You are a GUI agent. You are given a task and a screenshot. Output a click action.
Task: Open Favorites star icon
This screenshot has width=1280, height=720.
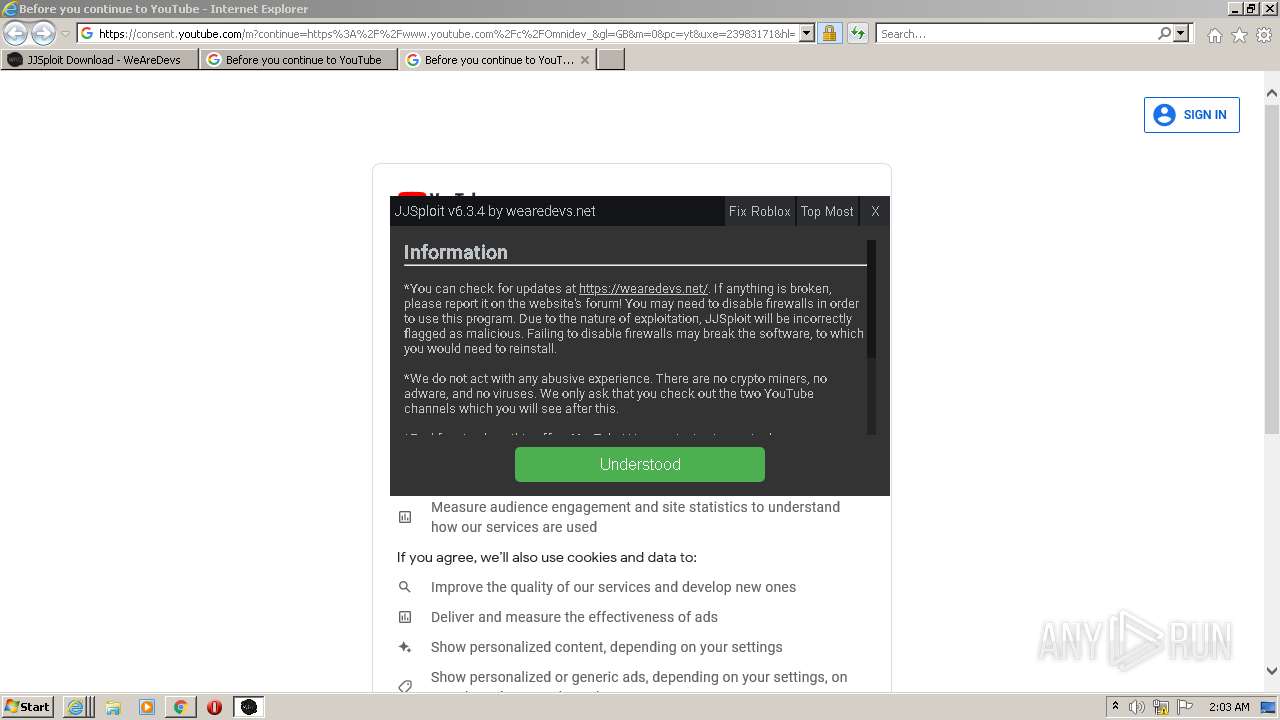[x=1239, y=35]
